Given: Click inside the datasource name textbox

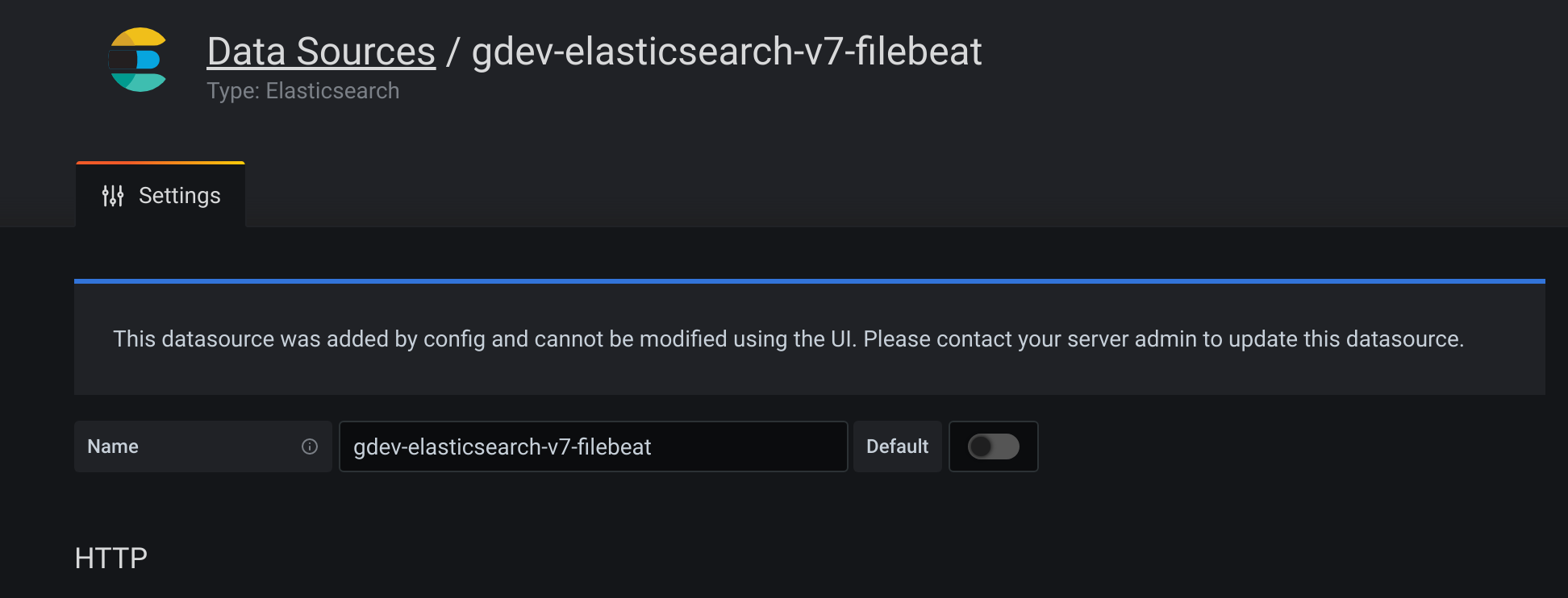Looking at the screenshot, I should coord(593,446).
